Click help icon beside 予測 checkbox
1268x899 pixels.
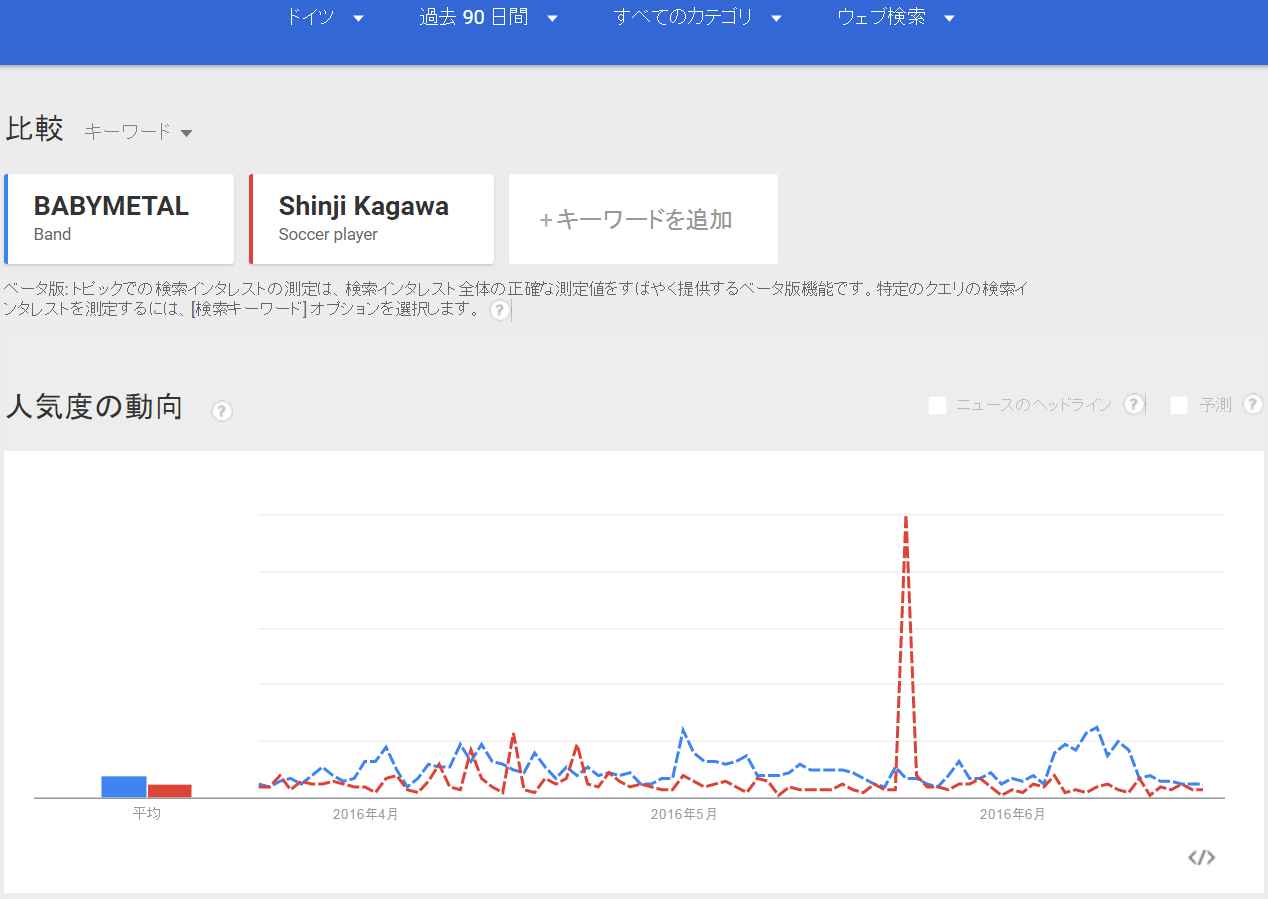point(1252,404)
